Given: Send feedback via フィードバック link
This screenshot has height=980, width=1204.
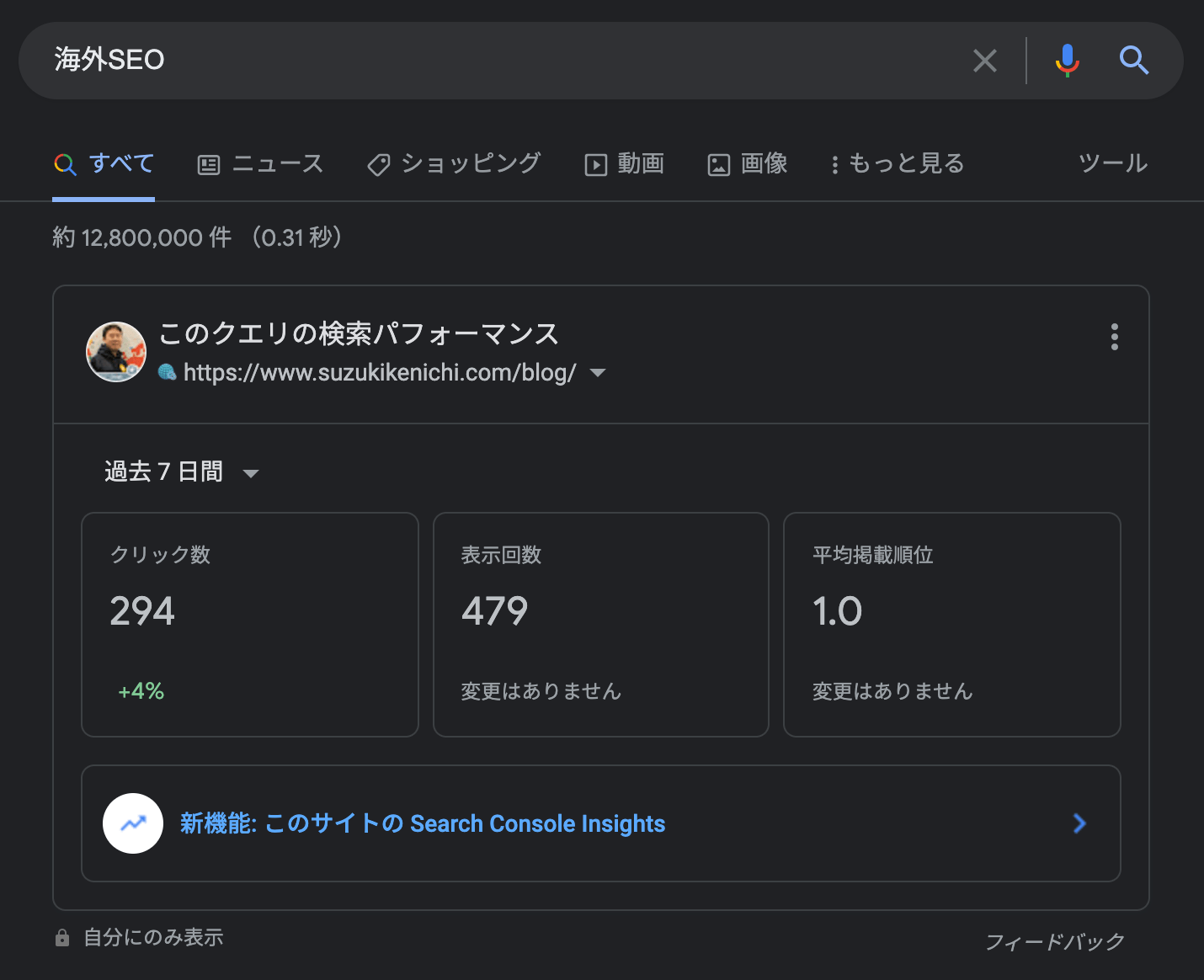Looking at the screenshot, I should pyautogui.click(x=1055, y=941).
